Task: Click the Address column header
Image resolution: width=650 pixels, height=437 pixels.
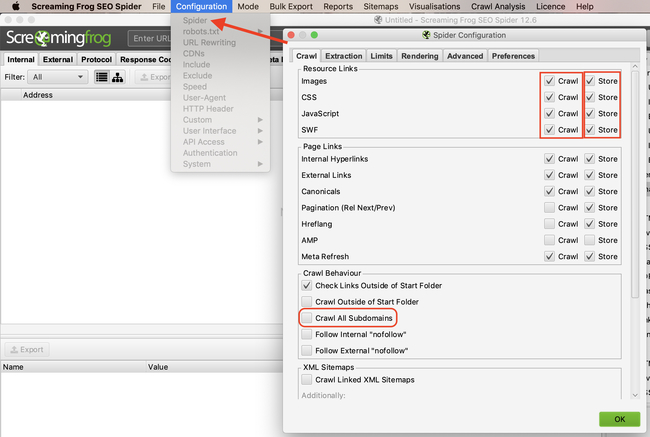Action: [38, 95]
